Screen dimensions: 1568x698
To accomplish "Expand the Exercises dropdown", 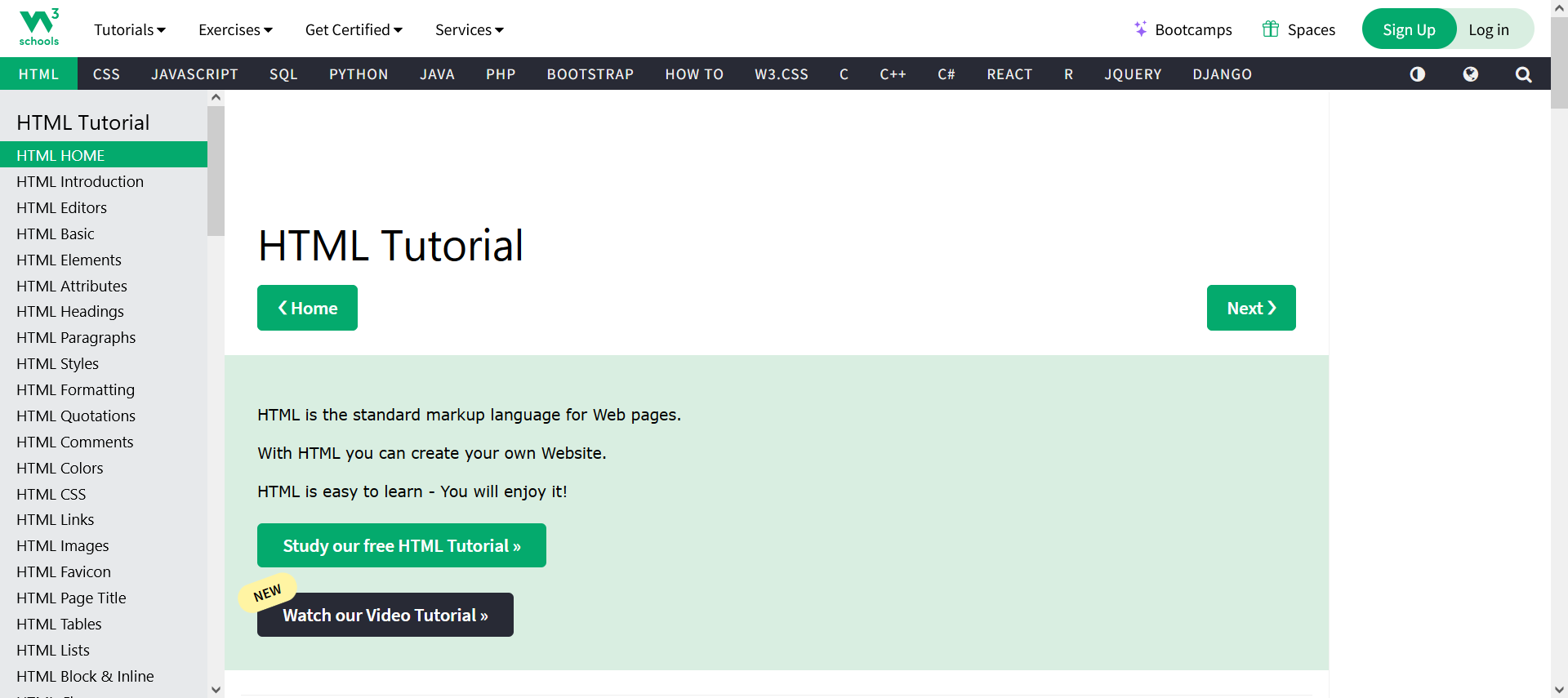I will (x=235, y=29).
